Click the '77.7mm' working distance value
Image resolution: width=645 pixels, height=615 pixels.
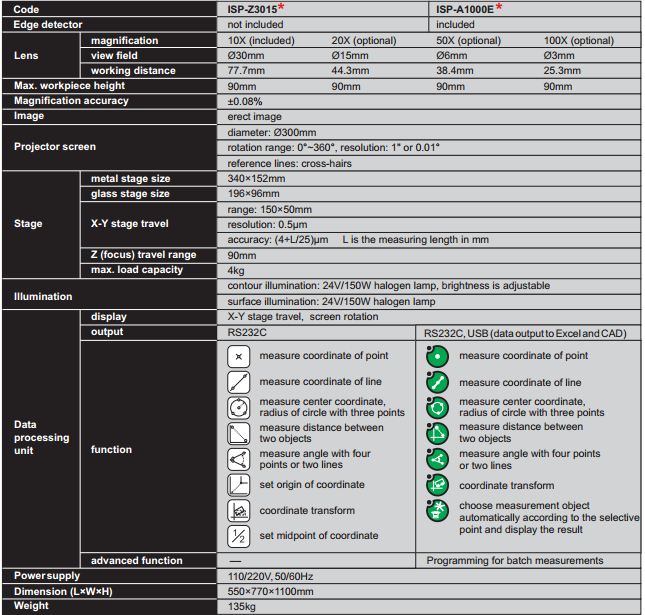(x=246, y=71)
